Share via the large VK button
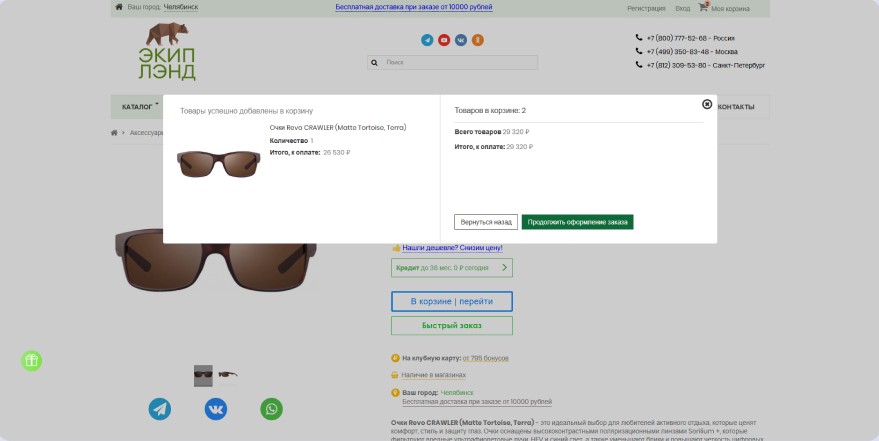Screen dimensions: 879x441 [x=216, y=409]
